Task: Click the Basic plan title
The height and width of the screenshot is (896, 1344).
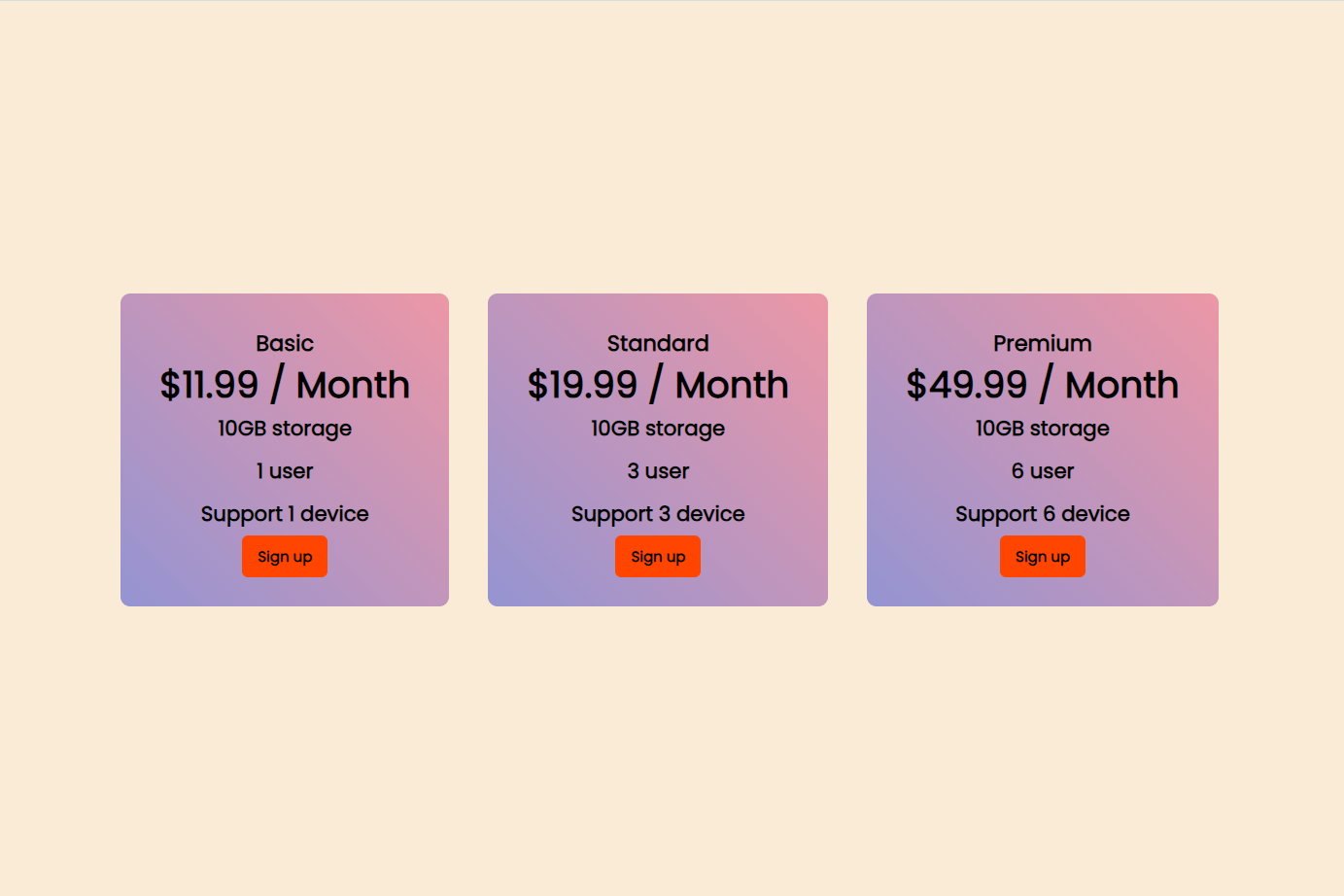Action: pos(285,343)
